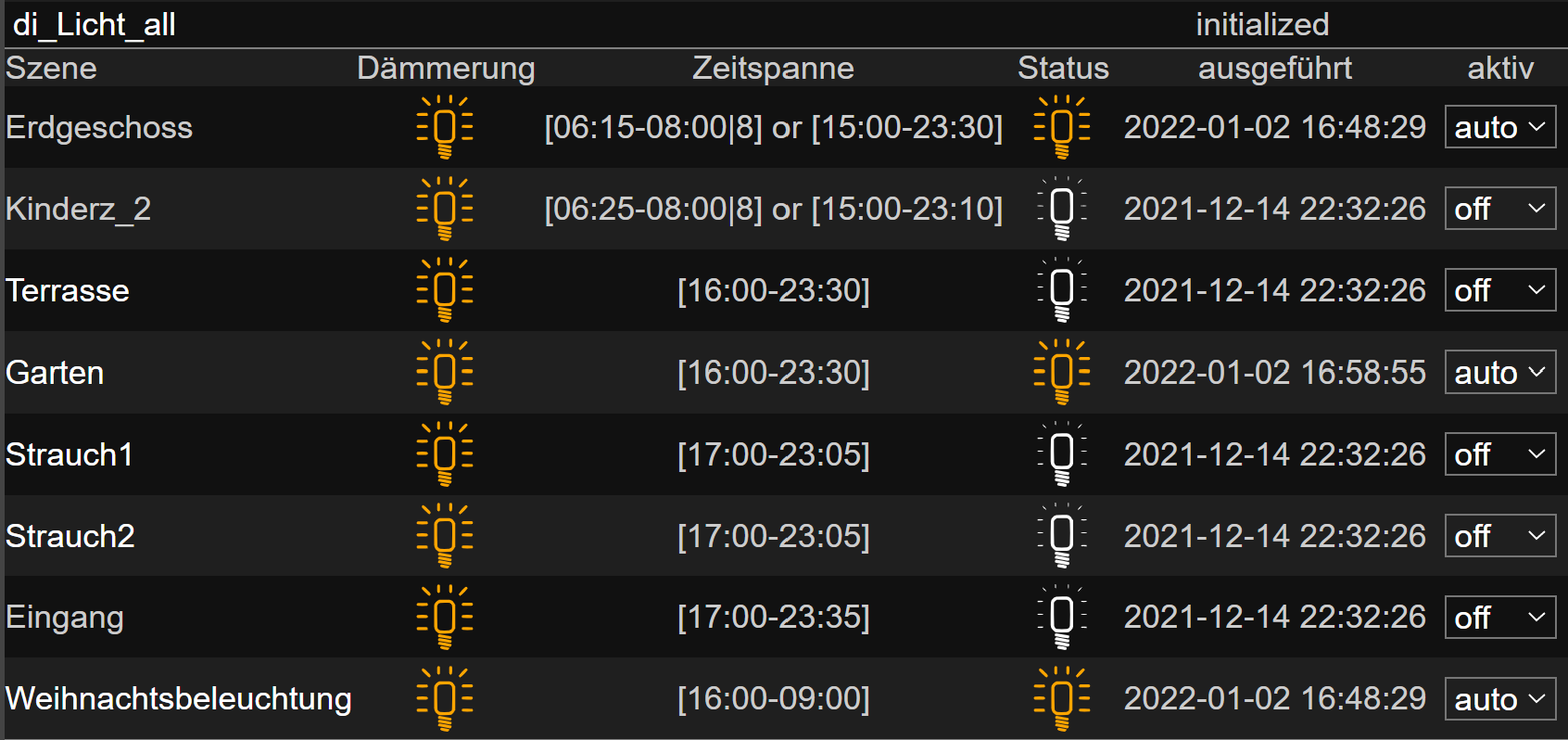
Task: Open Erdgeschoss aktiv dropdown showing auto
Action: [x=1500, y=127]
